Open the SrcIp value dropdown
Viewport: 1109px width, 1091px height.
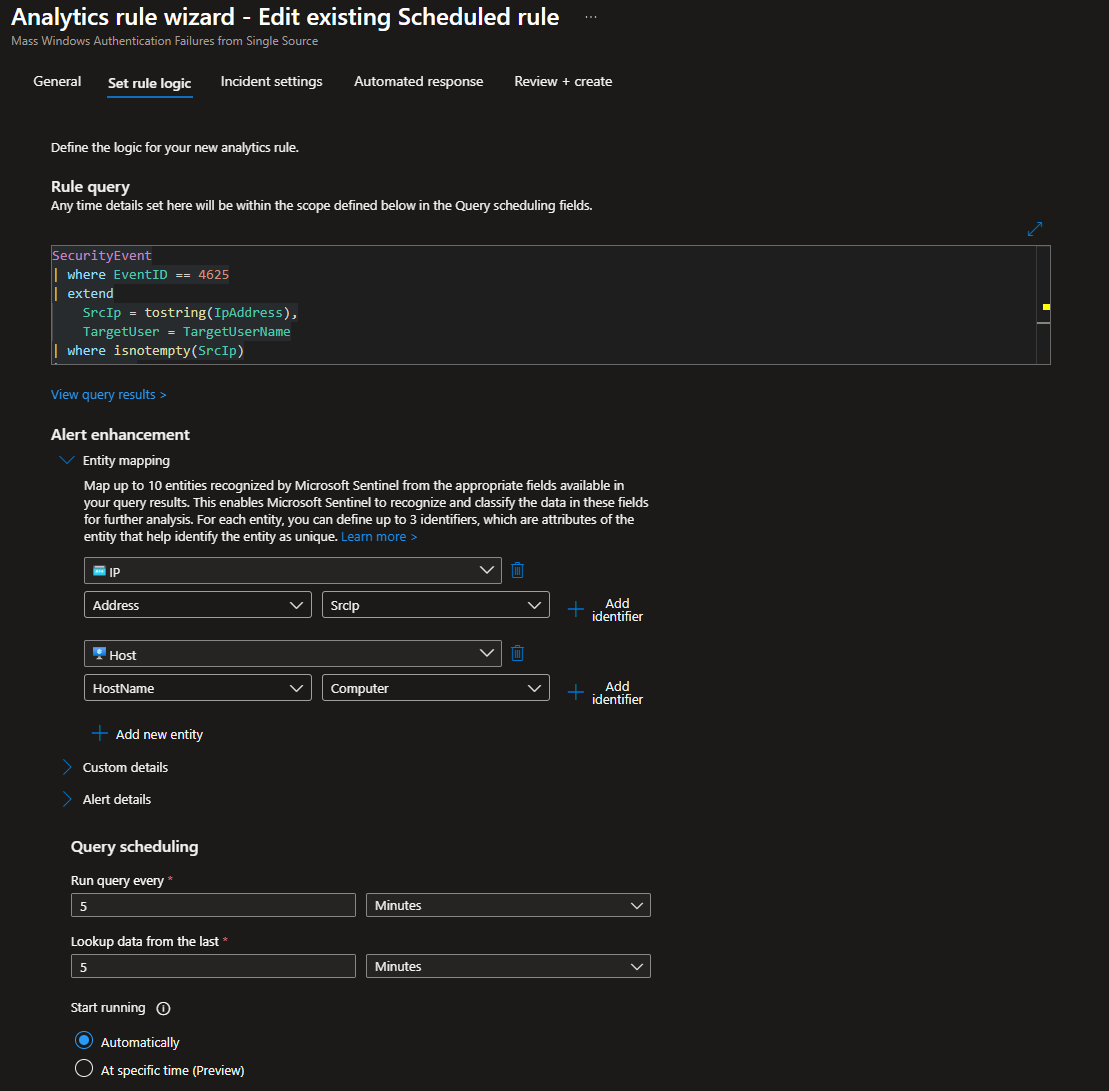tap(435, 605)
